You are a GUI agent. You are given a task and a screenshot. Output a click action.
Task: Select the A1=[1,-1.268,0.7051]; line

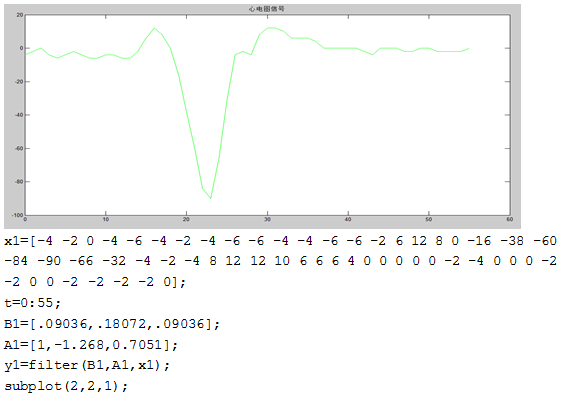pyautogui.click(x=91, y=345)
